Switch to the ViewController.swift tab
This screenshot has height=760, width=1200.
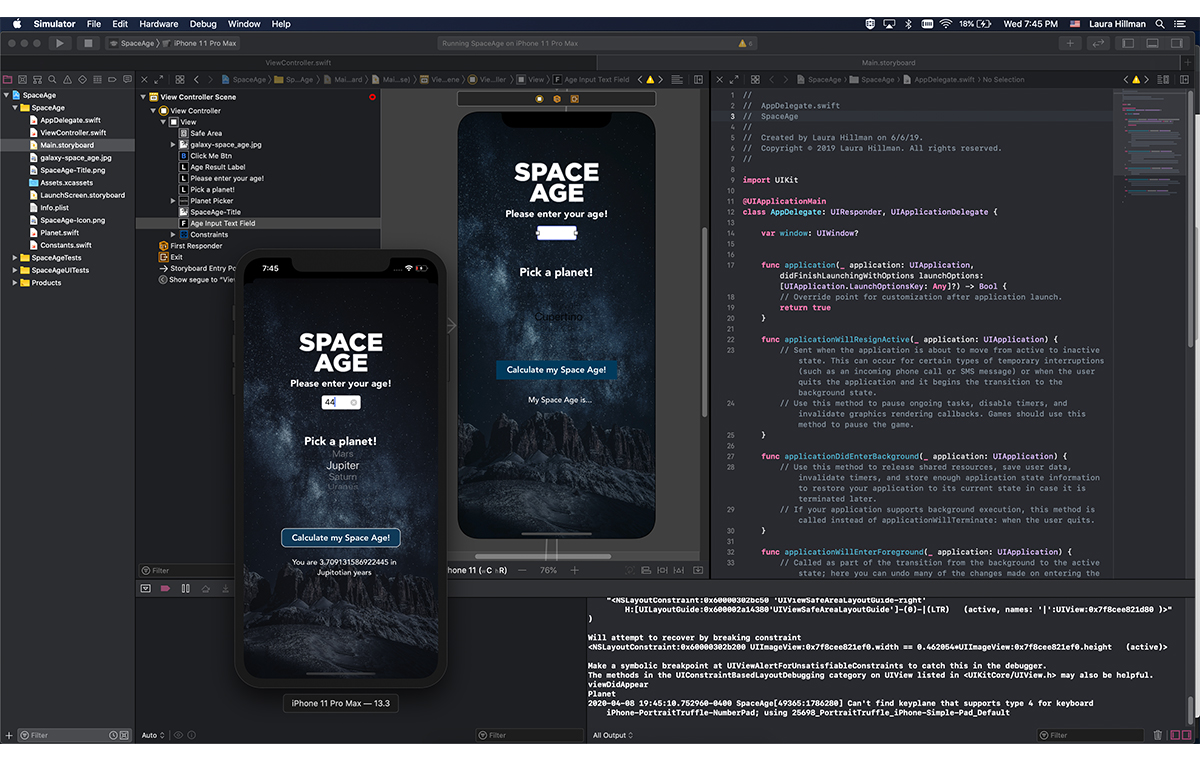[297, 62]
